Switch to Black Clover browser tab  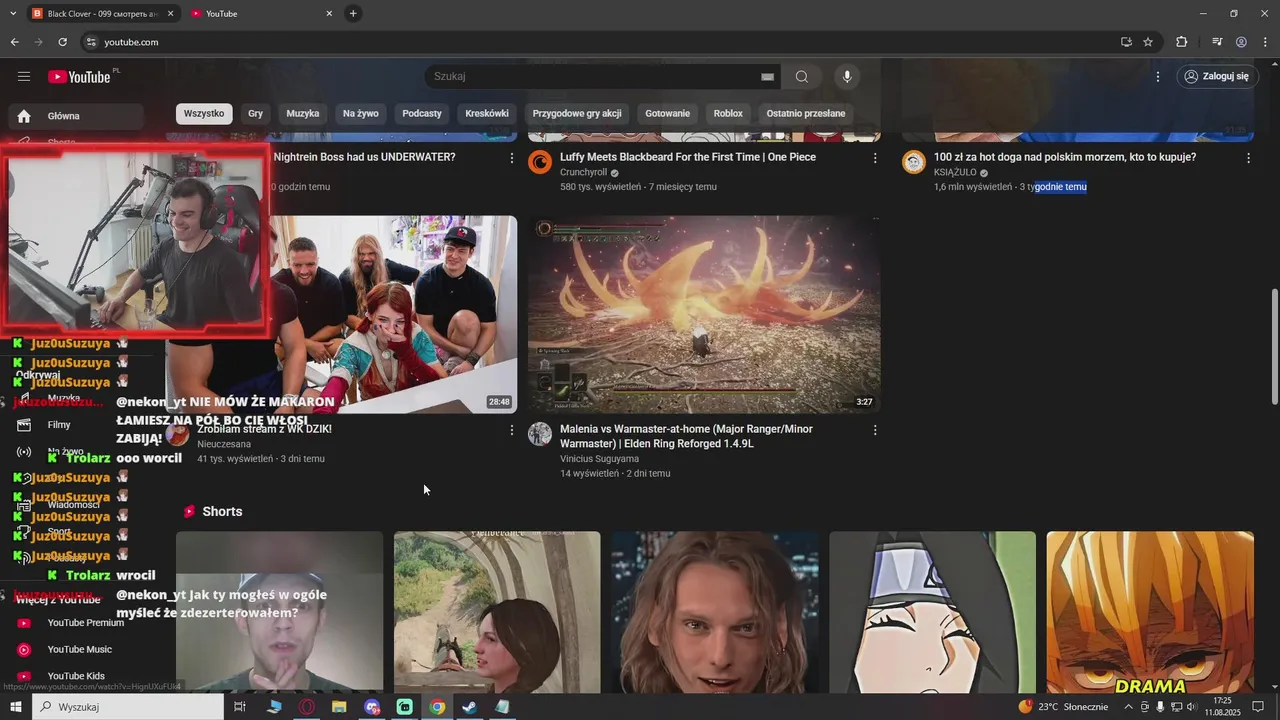103,14
